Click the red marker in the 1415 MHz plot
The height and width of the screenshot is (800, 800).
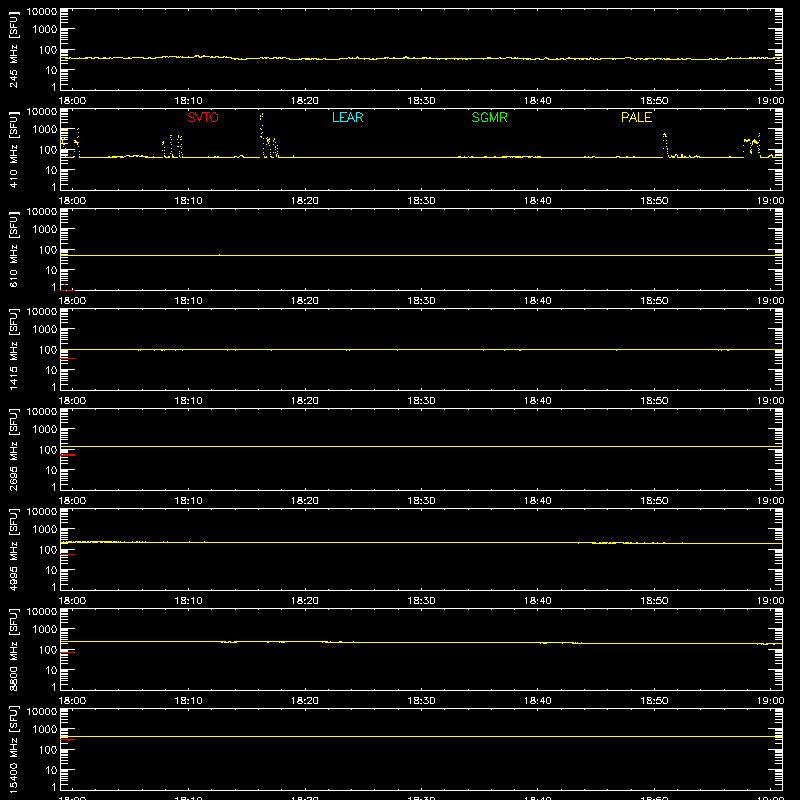pos(67,359)
